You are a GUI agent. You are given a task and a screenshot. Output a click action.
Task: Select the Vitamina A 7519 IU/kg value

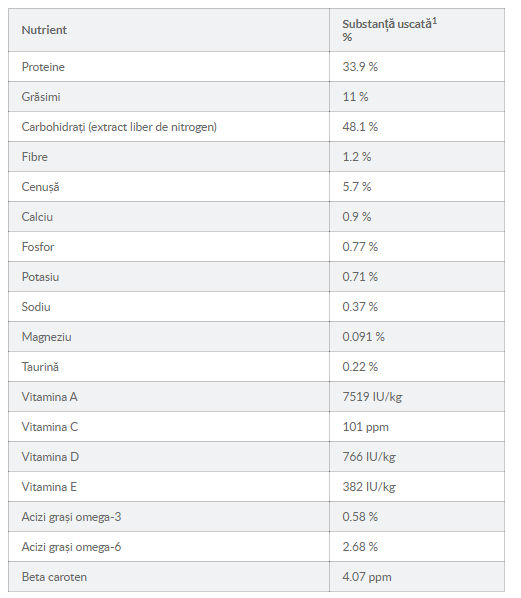click(372, 397)
